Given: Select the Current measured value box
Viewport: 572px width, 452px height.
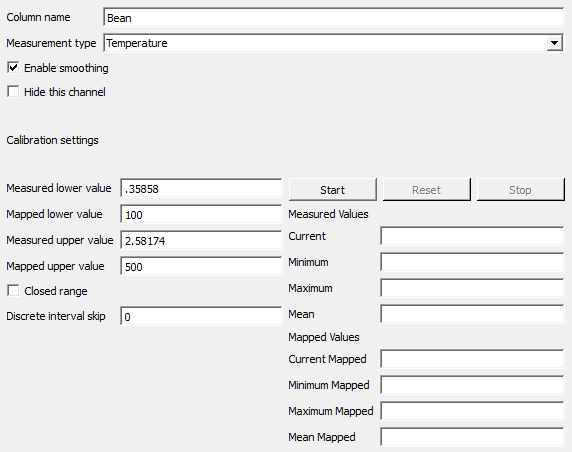Looking at the screenshot, I should (472, 236).
